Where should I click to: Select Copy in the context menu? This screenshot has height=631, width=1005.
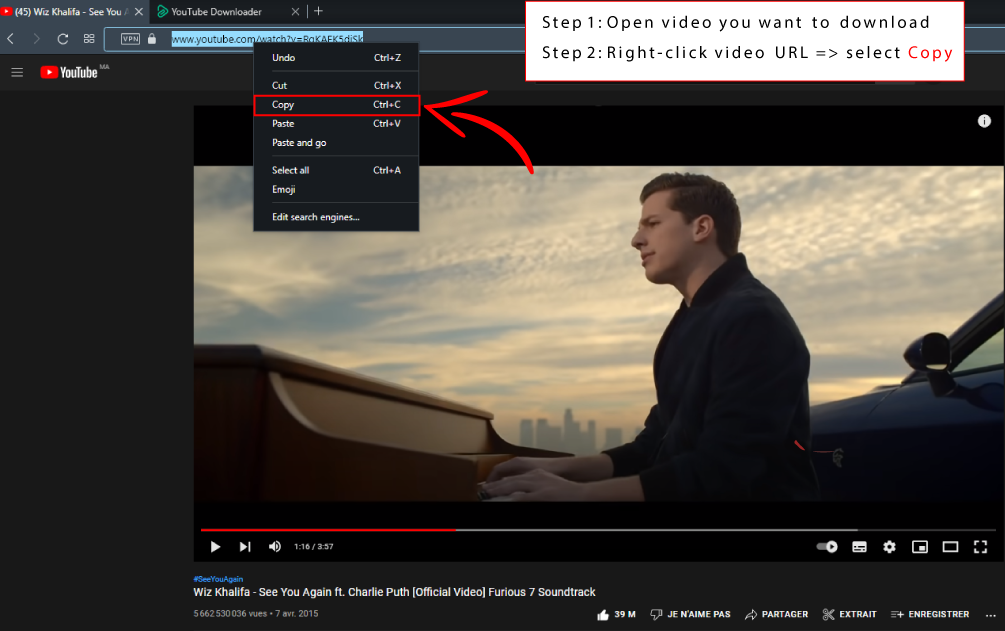(336, 105)
